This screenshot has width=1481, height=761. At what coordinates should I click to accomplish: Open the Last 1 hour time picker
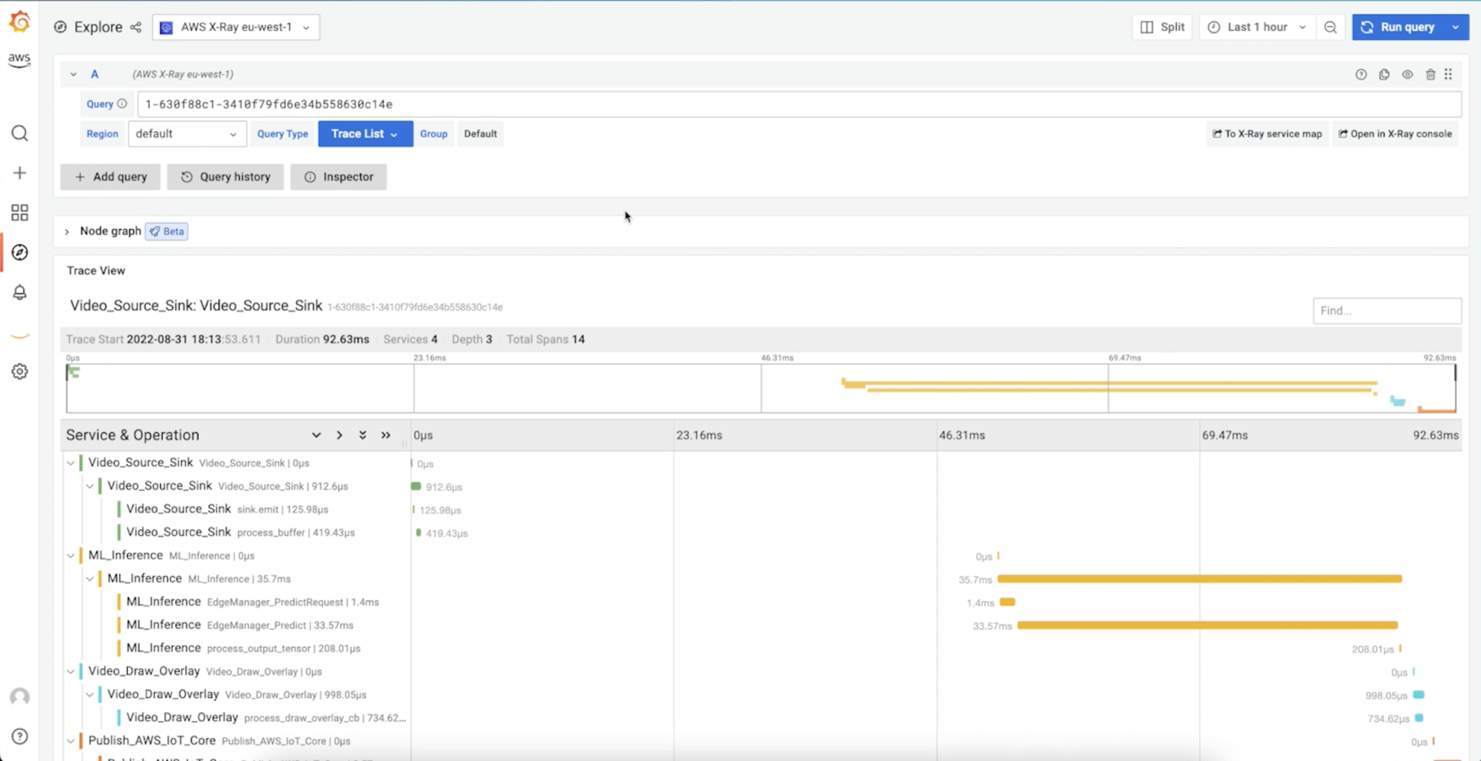coord(1257,27)
